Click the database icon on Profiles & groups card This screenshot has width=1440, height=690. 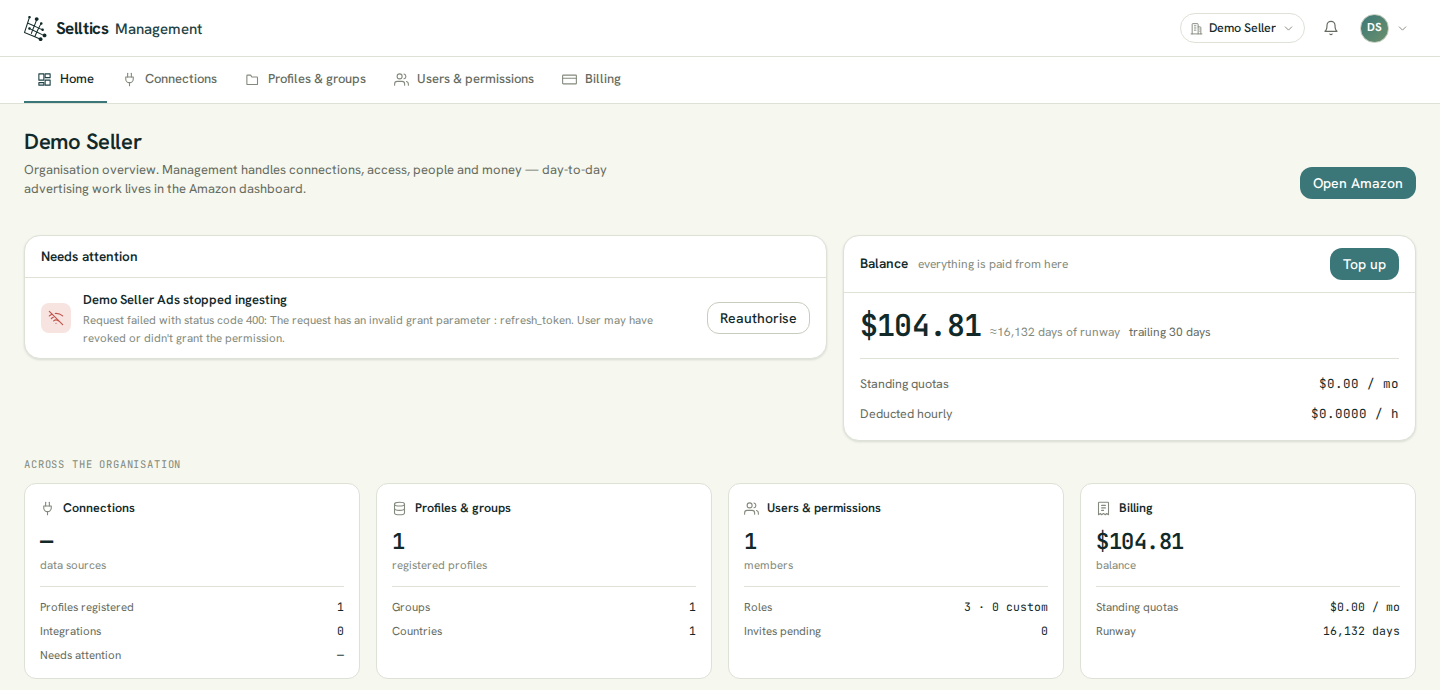(x=399, y=508)
